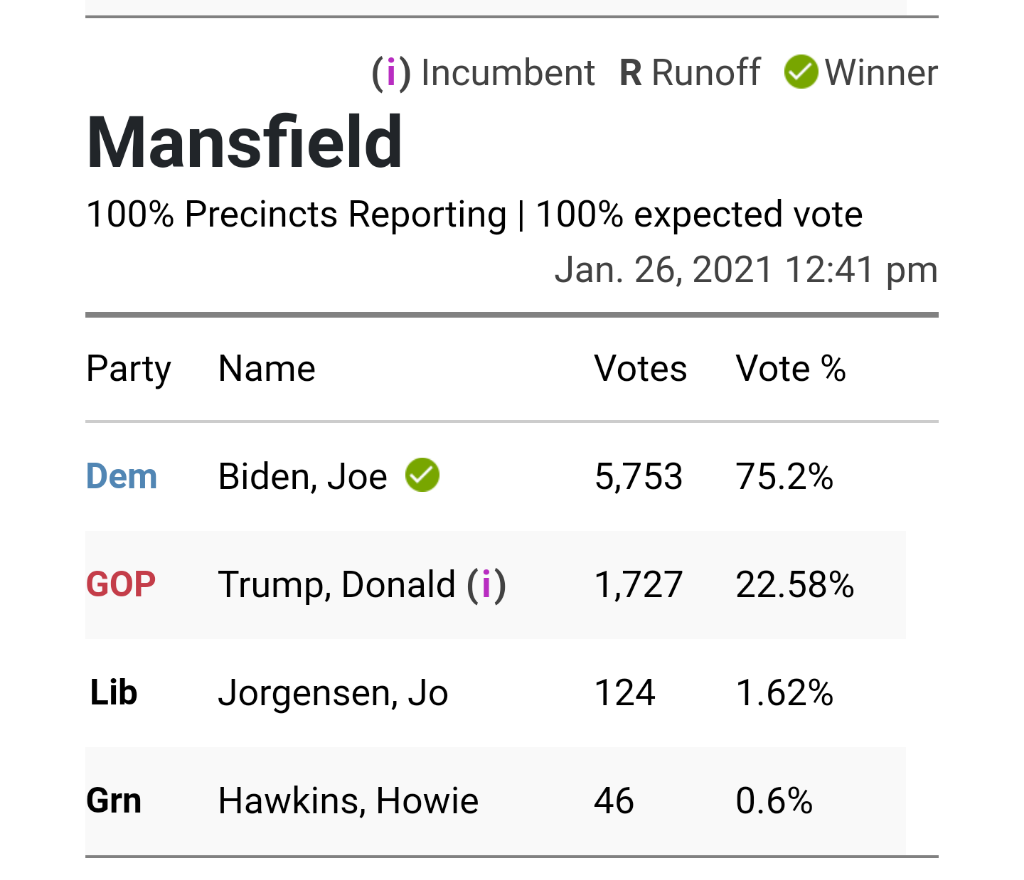Click the bold R Runoff legend symbol
The width and height of the screenshot is (1024, 880).
[x=630, y=73]
